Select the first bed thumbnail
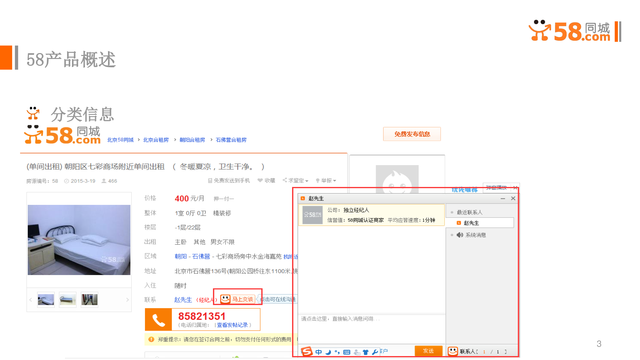Screen dimensions: 640x360 [x=46, y=300]
